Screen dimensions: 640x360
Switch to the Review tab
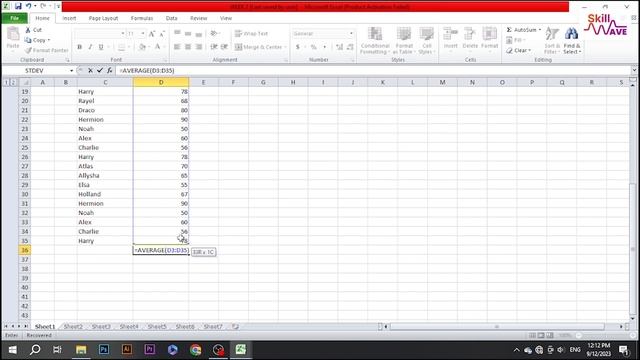tap(198, 18)
